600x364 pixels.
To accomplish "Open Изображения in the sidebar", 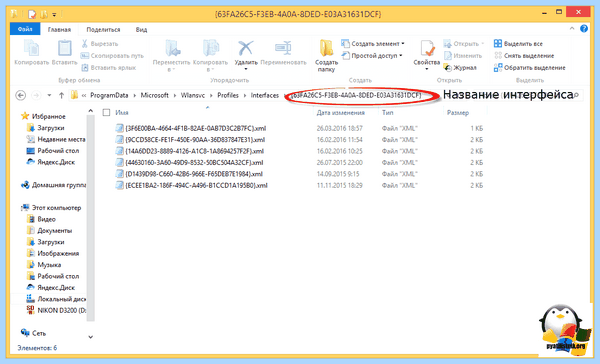I will tap(53, 253).
